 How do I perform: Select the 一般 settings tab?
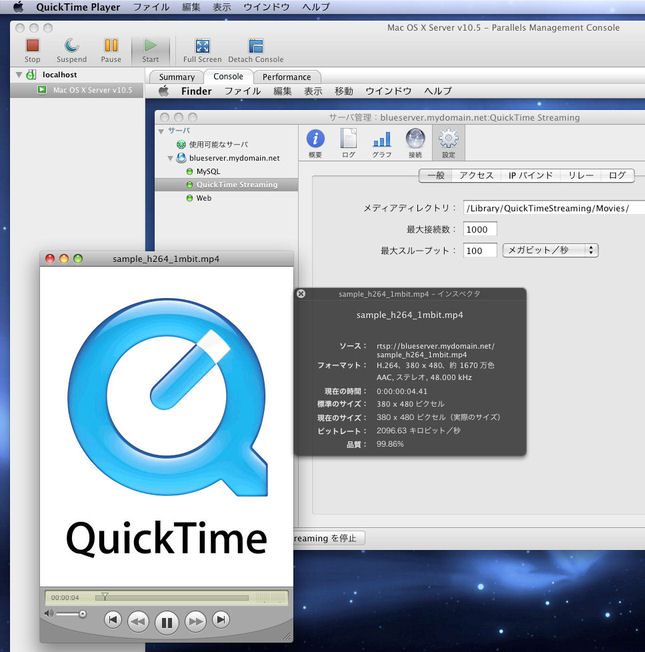[x=436, y=175]
